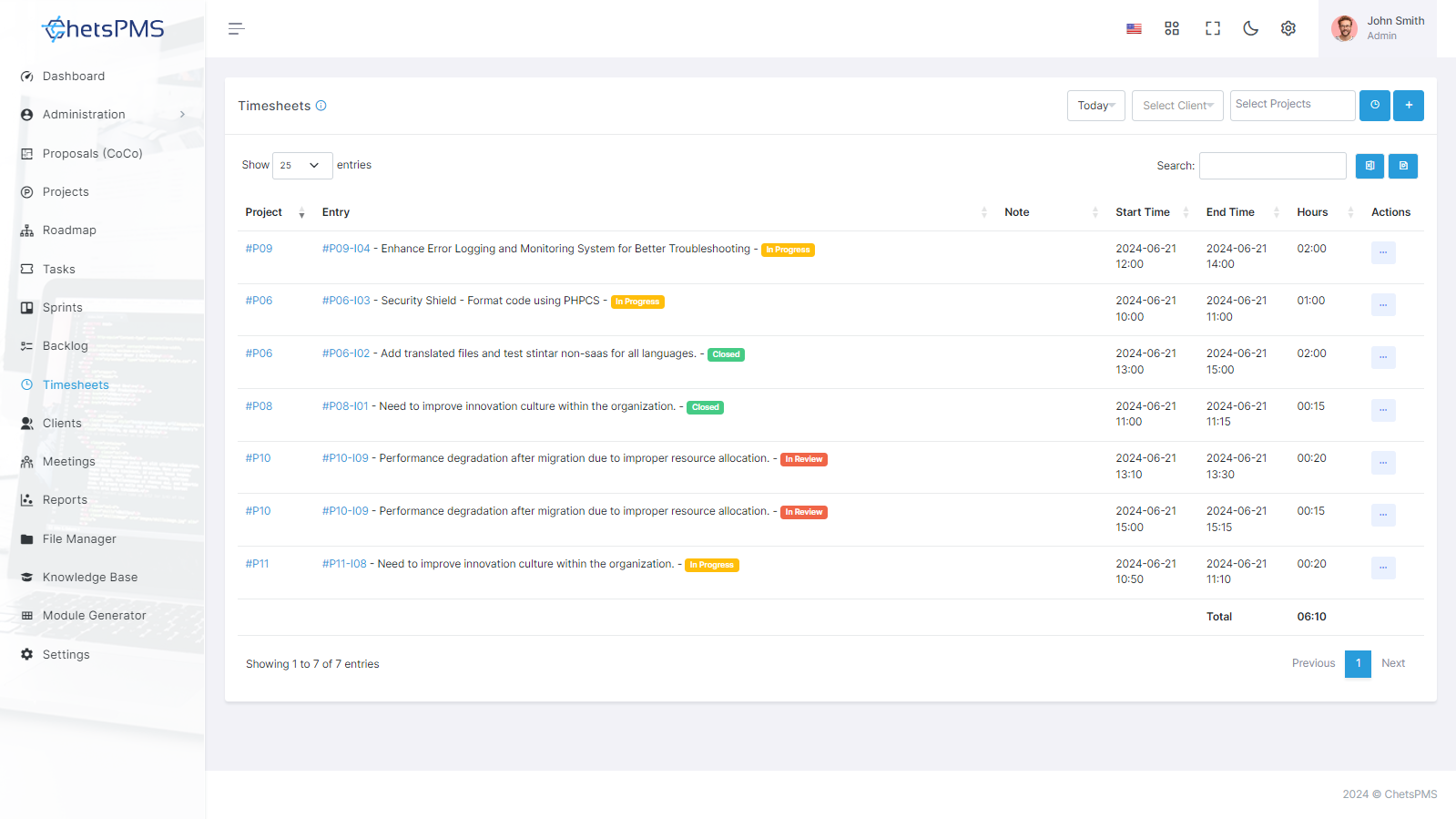This screenshot has height=819, width=1456.
Task: Click the blue clock timer button
Action: 1375,106
